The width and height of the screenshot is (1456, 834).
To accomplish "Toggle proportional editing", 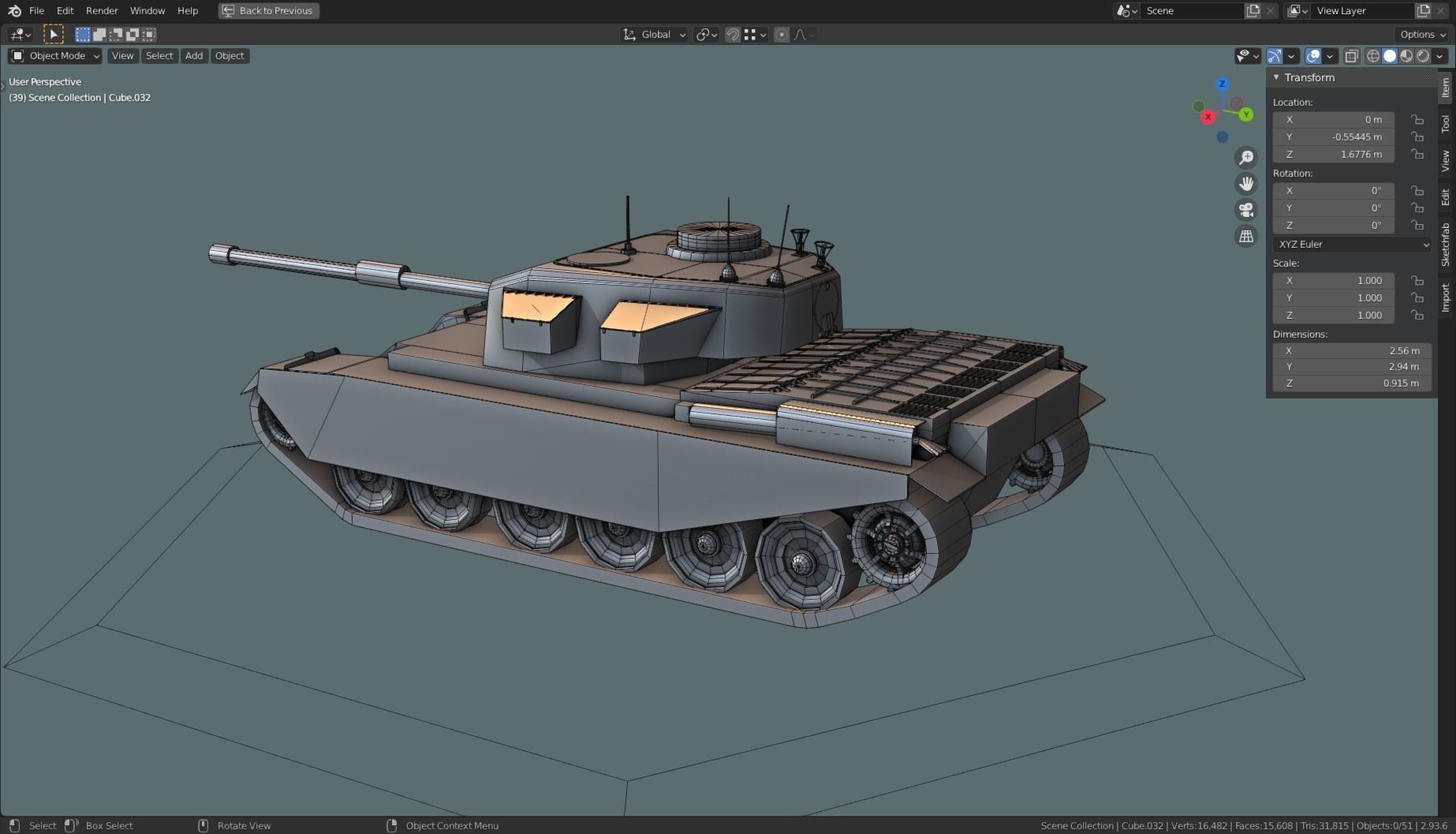I will [782, 35].
